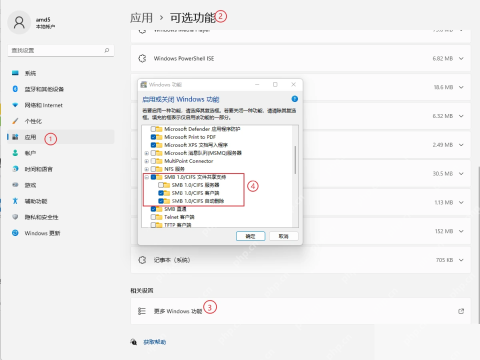Uncheck the Microsoft XPS 文档写入程序 checkbox

click(x=153, y=145)
